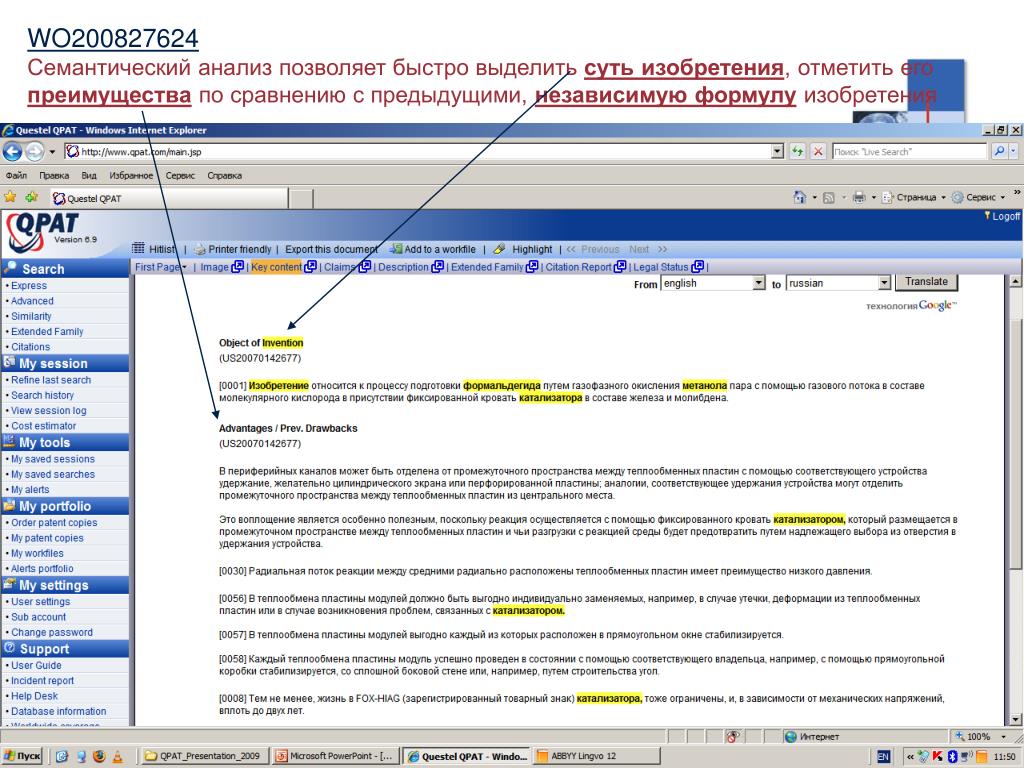Click the Highlight marker icon
1024x768 pixels.
click(x=500, y=249)
